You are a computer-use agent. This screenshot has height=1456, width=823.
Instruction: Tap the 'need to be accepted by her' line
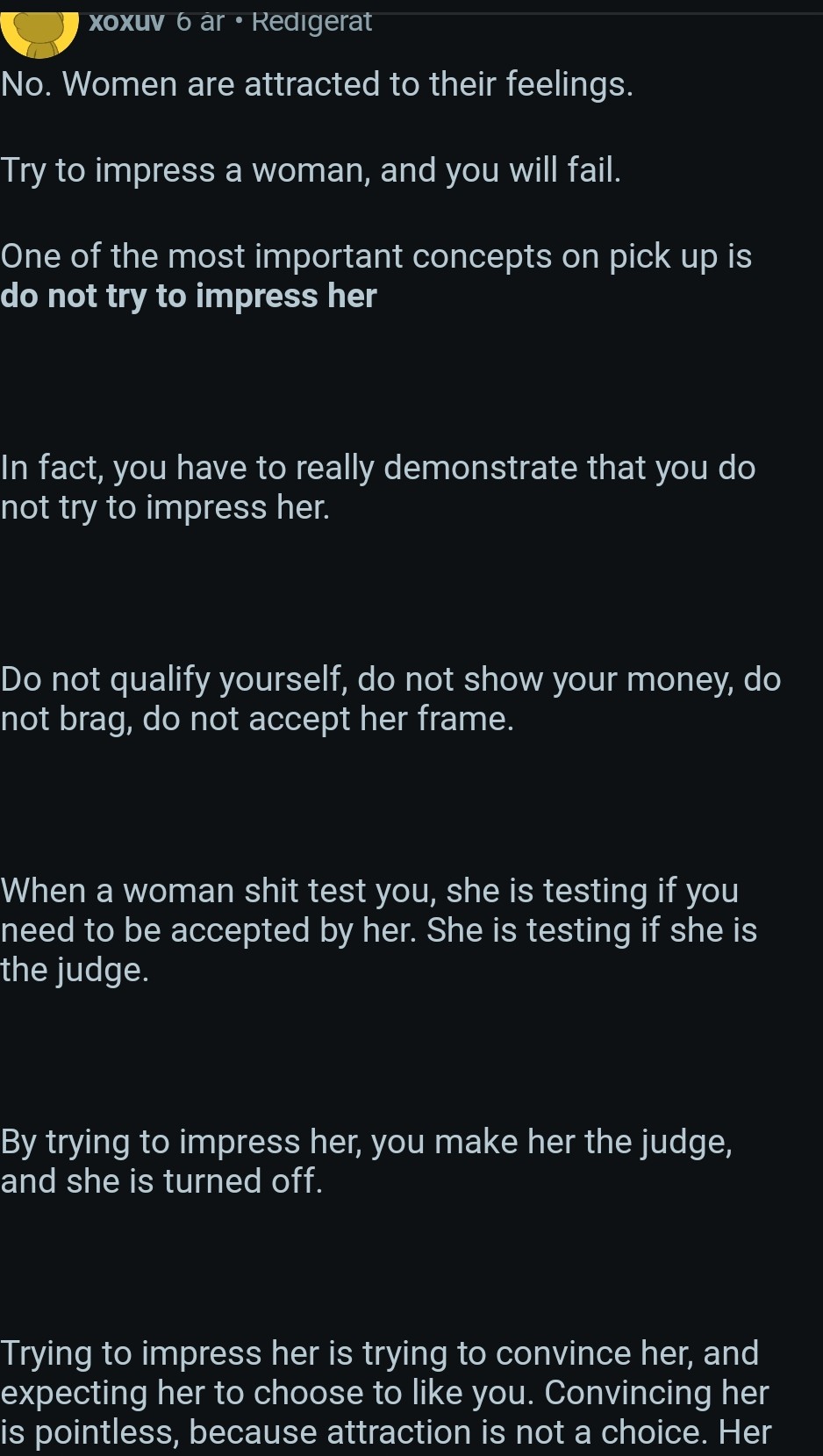pyautogui.click(x=379, y=930)
